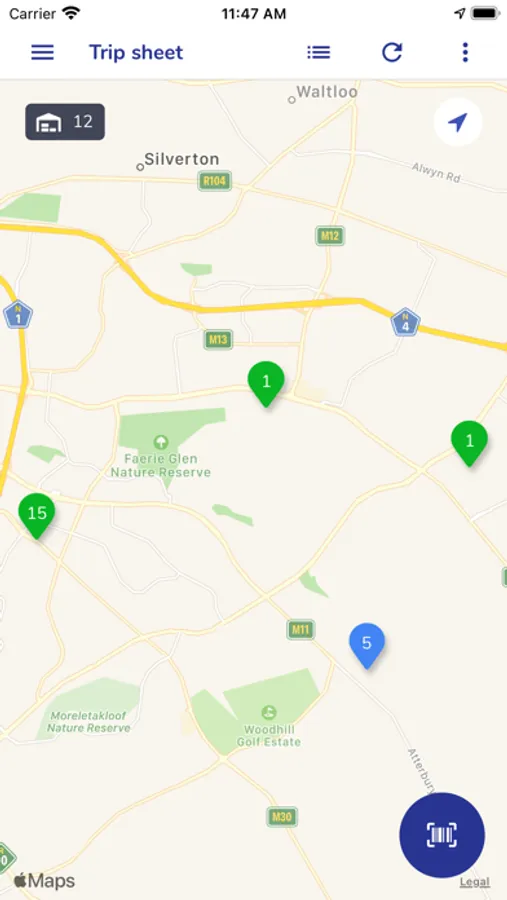Tap the N4 highway shield
This screenshot has height=900, width=507.
click(x=405, y=322)
